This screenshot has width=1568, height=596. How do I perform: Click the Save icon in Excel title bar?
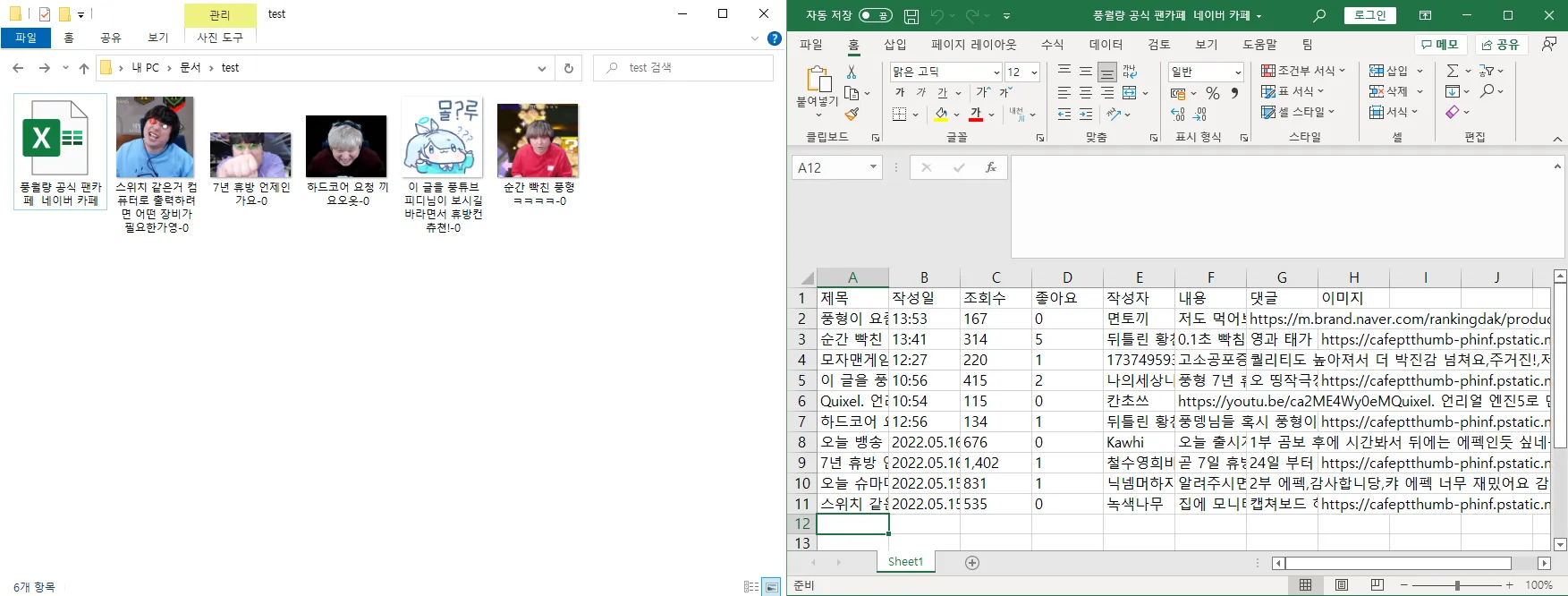(911, 15)
